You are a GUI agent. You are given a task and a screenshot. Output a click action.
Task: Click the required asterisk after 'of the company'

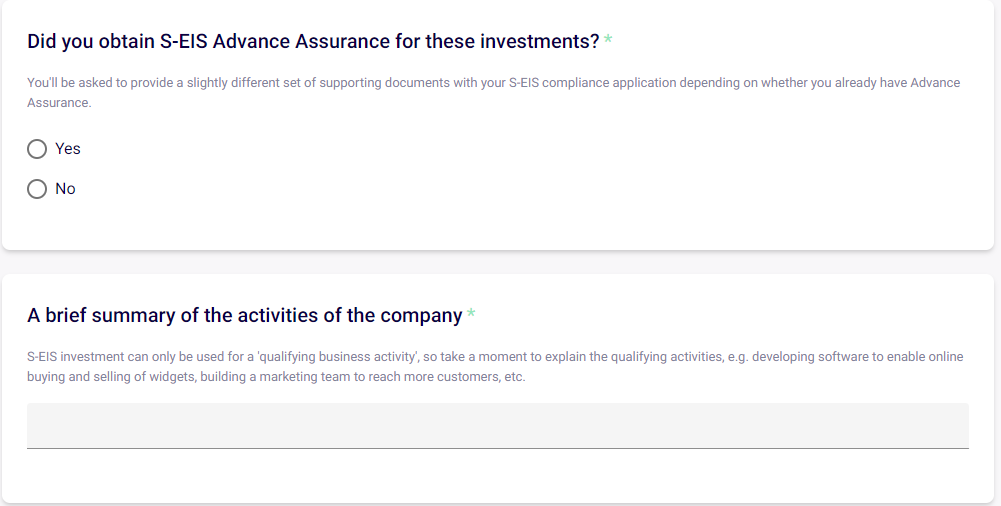point(470,313)
